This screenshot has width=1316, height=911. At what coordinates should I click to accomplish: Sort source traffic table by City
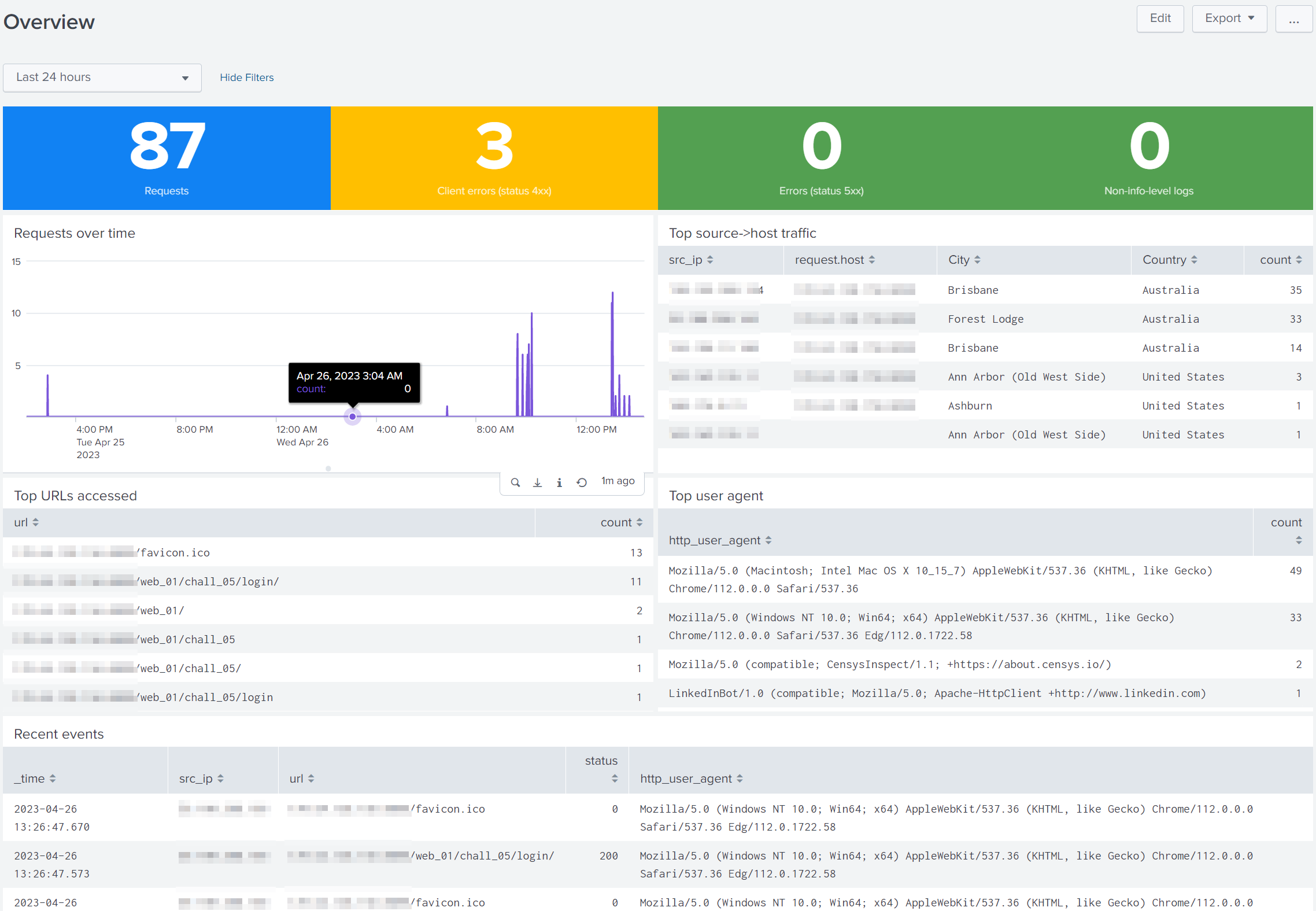[x=964, y=260]
